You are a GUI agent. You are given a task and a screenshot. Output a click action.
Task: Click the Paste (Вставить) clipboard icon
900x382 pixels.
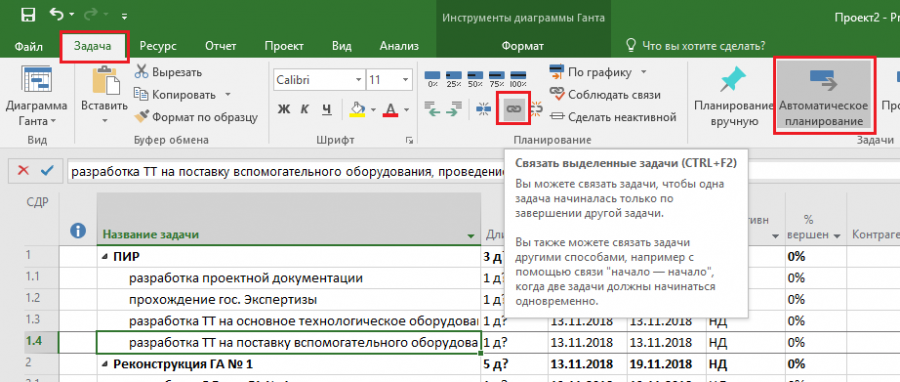click(x=104, y=80)
